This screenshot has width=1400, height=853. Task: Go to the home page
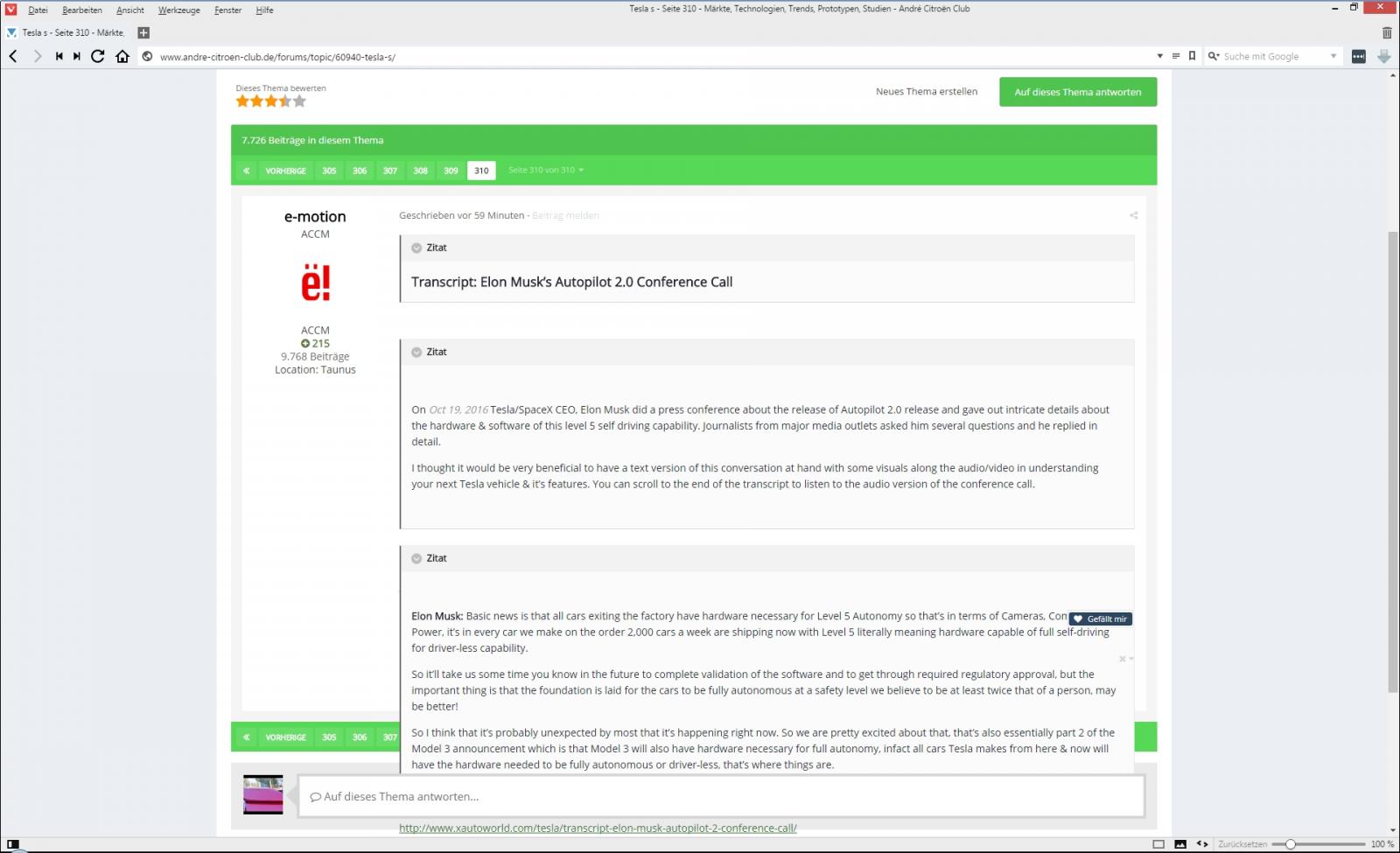point(122,56)
